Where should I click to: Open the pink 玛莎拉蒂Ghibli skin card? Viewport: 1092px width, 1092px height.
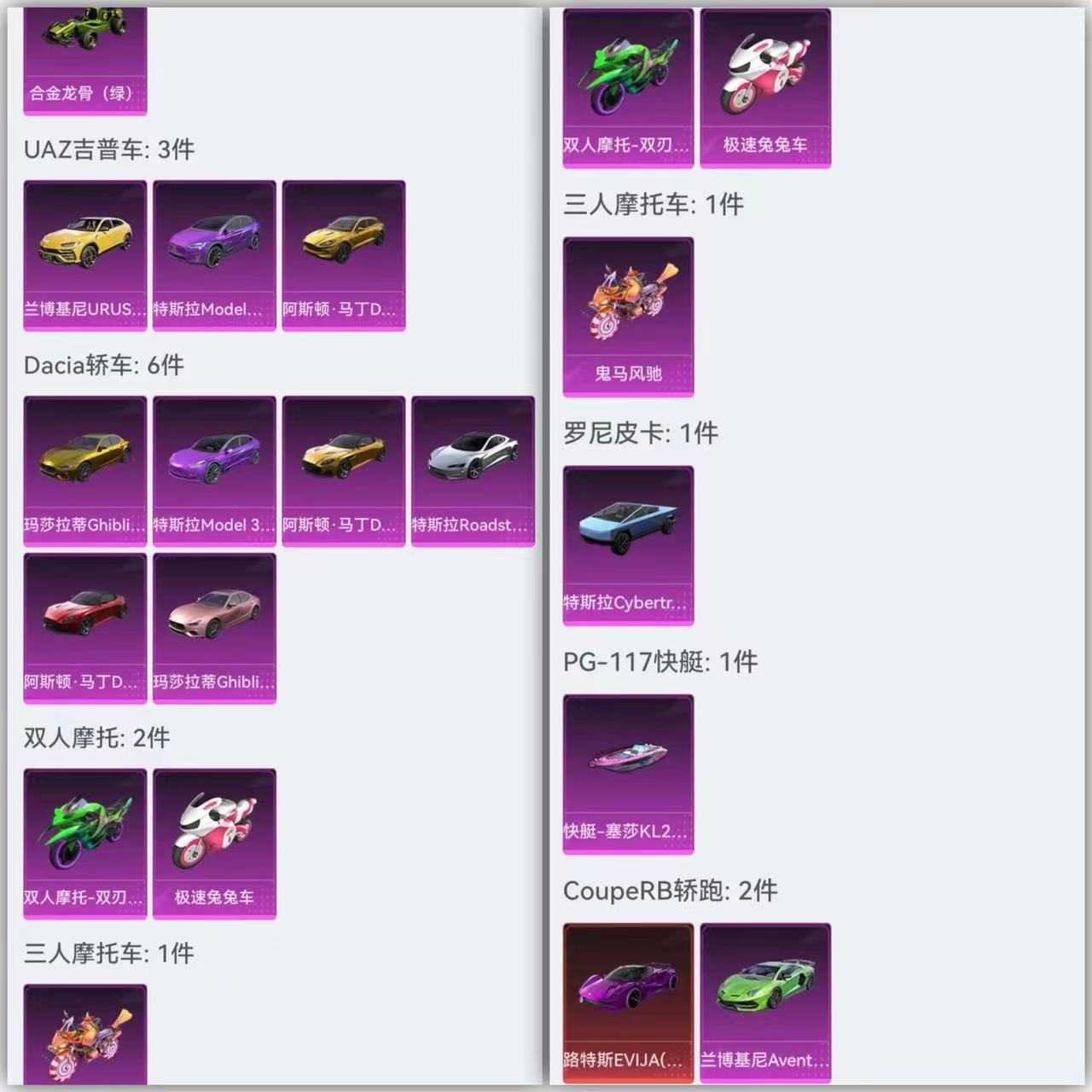click(x=214, y=628)
